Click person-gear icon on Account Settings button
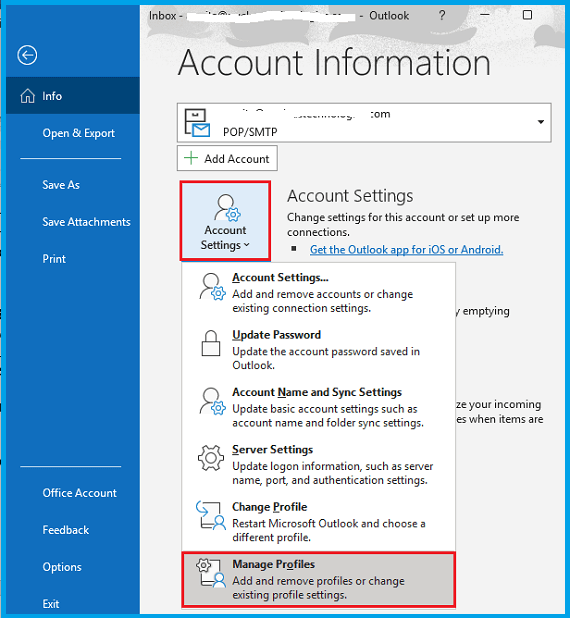This screenshot has height=618, width=570. click(x=227, y=208)
